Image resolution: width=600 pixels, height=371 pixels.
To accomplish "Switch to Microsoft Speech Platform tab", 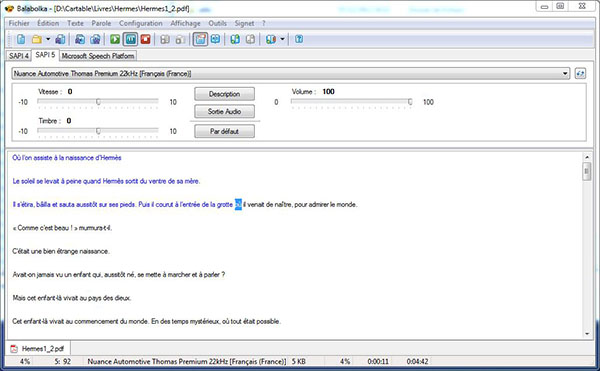I will coord(98,56).
